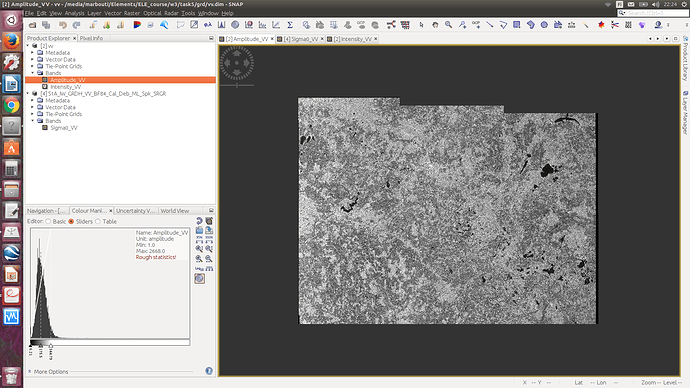
Task: Click the Open Product toolbar icon
Action: tap(33, 25)
